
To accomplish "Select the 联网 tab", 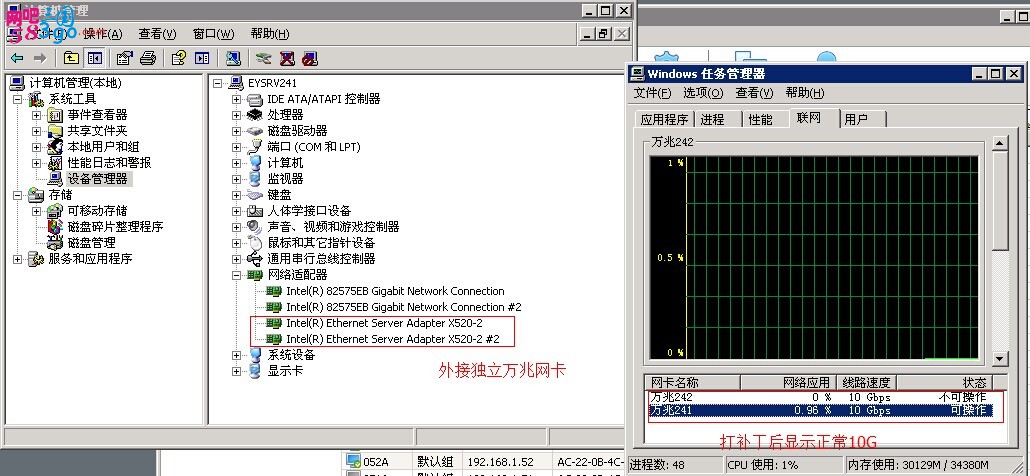I will pyautogui.click(x=815, y=118).
